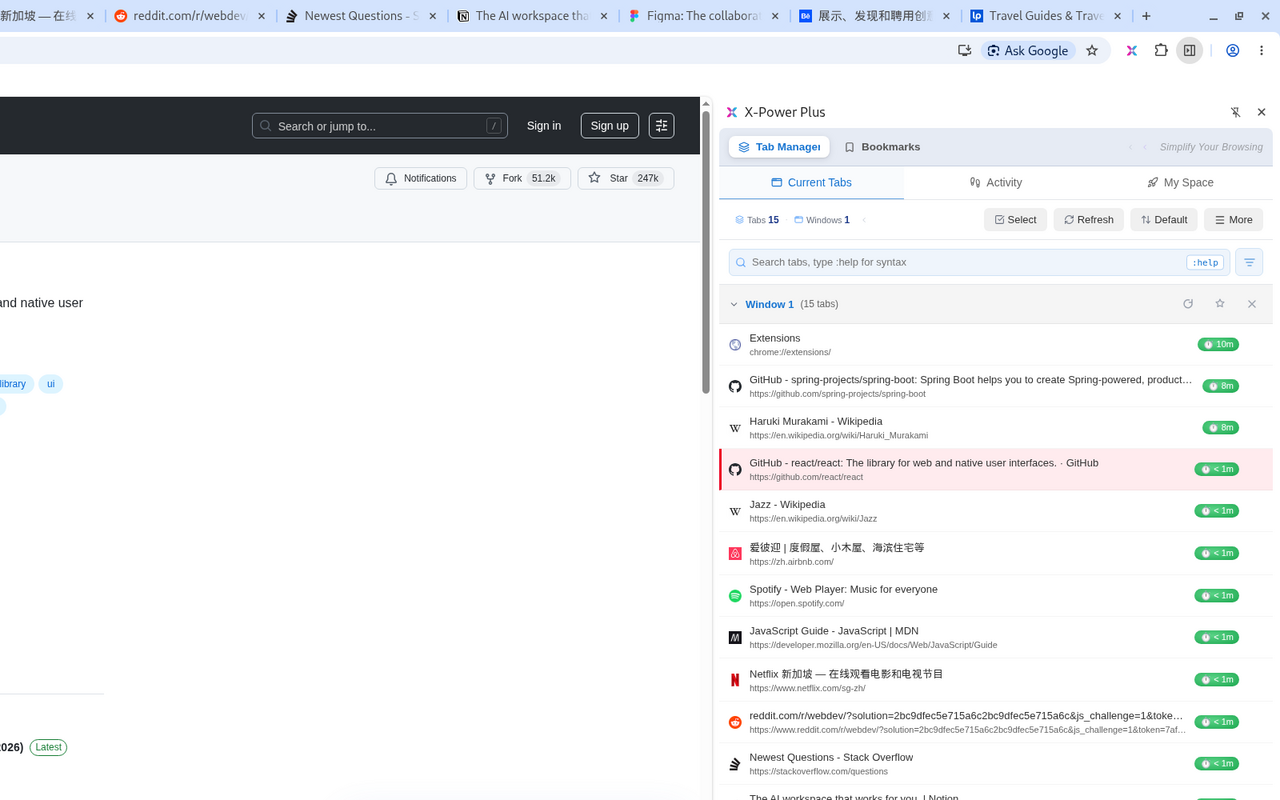The width and height of the screenshot is (1280, 800).
Task: Click the 8m time badge on Haruki Murakami row
Action: tap(1220, 428)
